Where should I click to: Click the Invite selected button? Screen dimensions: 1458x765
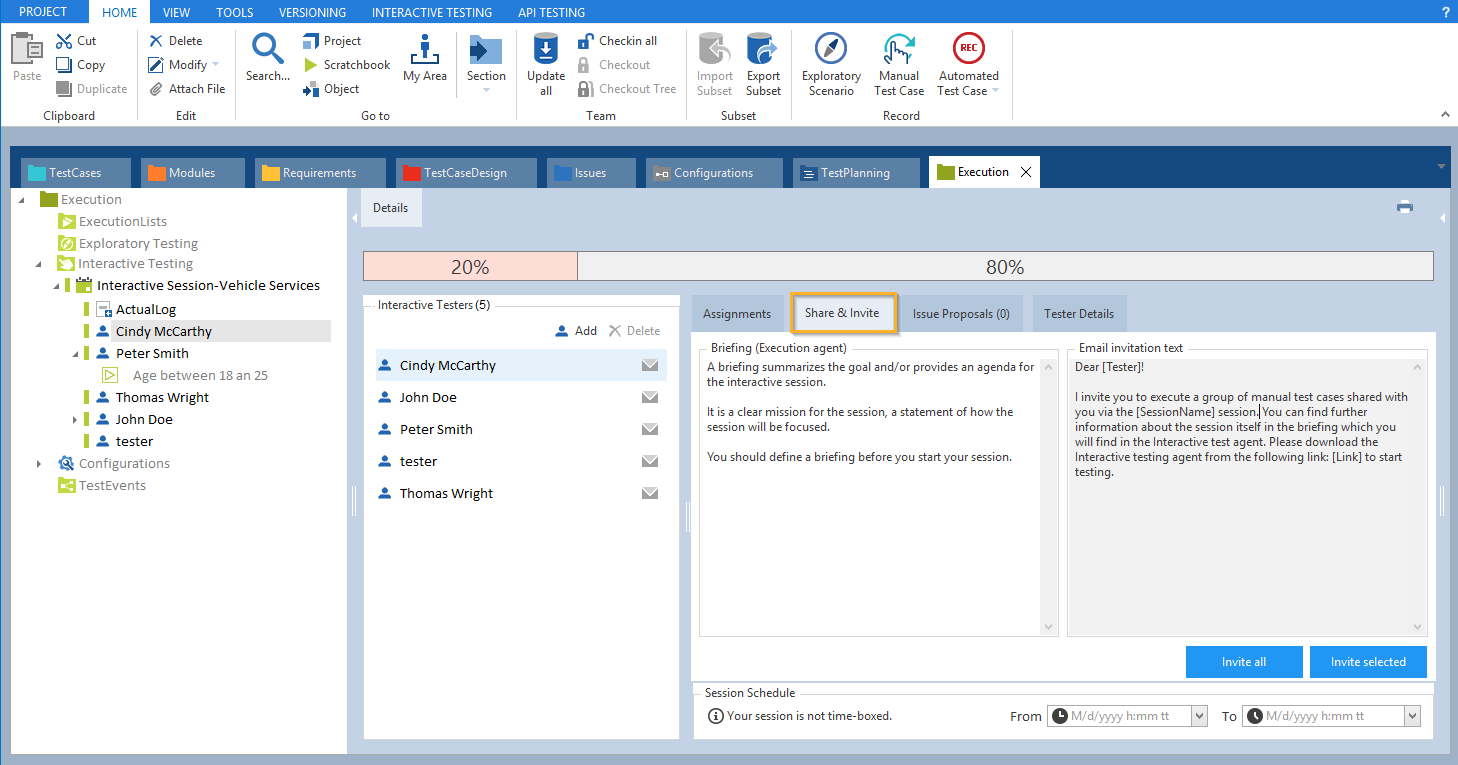coord(1367,662)
